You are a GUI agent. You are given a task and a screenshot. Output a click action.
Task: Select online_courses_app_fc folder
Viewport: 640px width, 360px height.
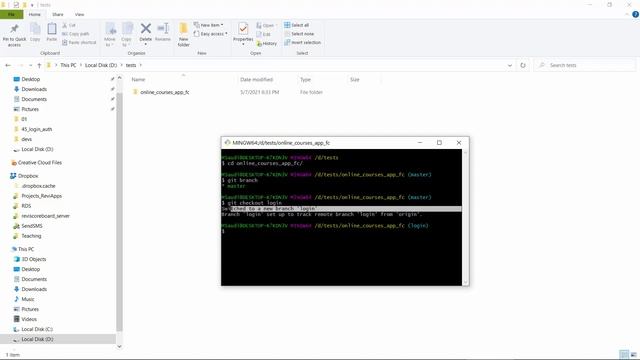click(164, 92)
